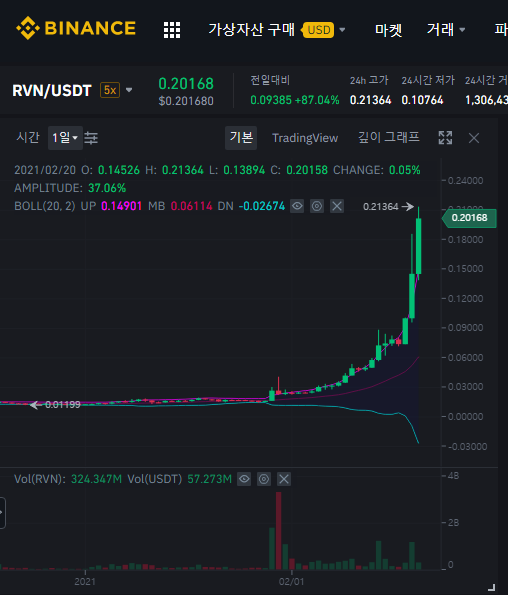Open the Binance home logo
Screen dimensions: 508x595
tap(76, 28)
